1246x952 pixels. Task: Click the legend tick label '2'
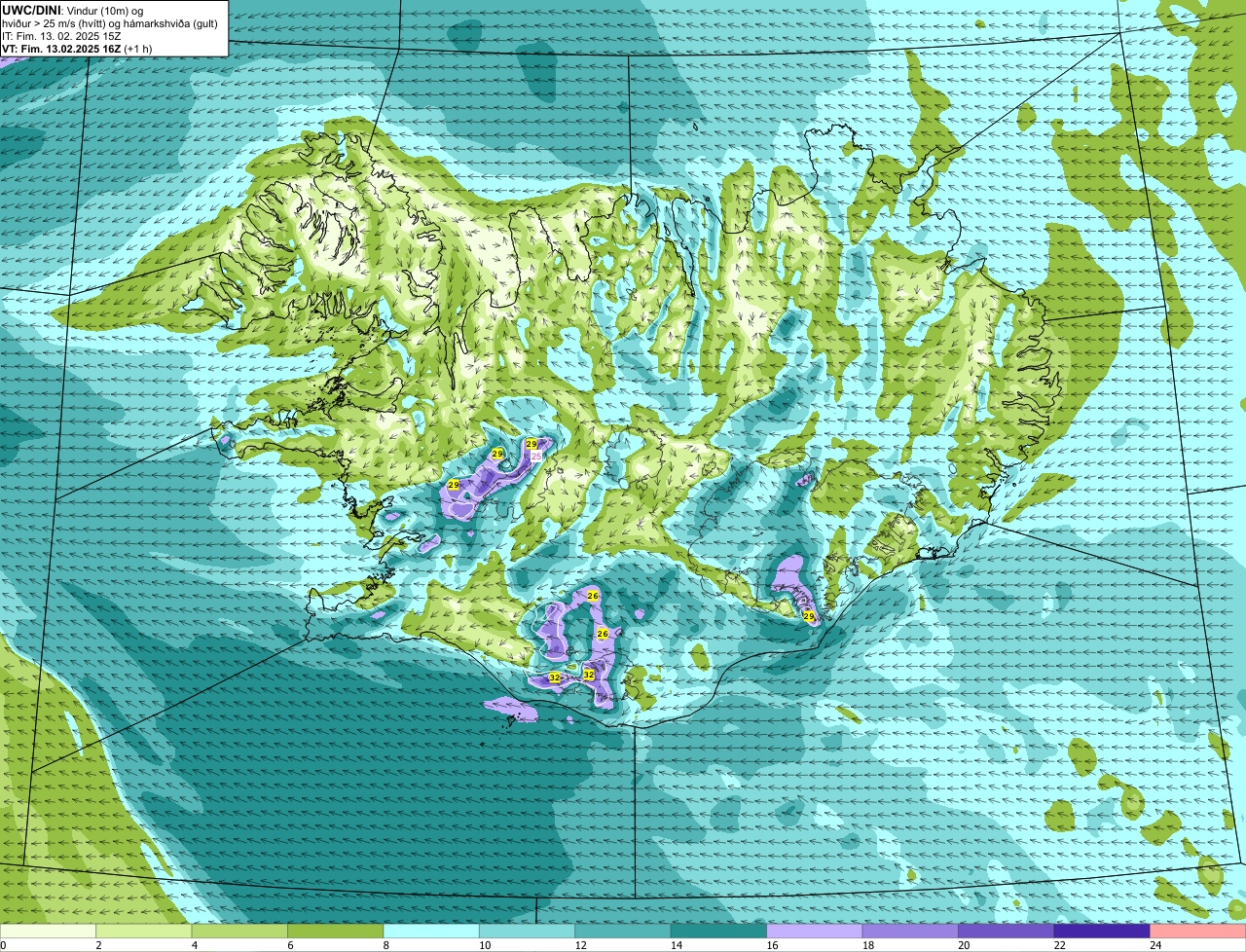(98, 945)
